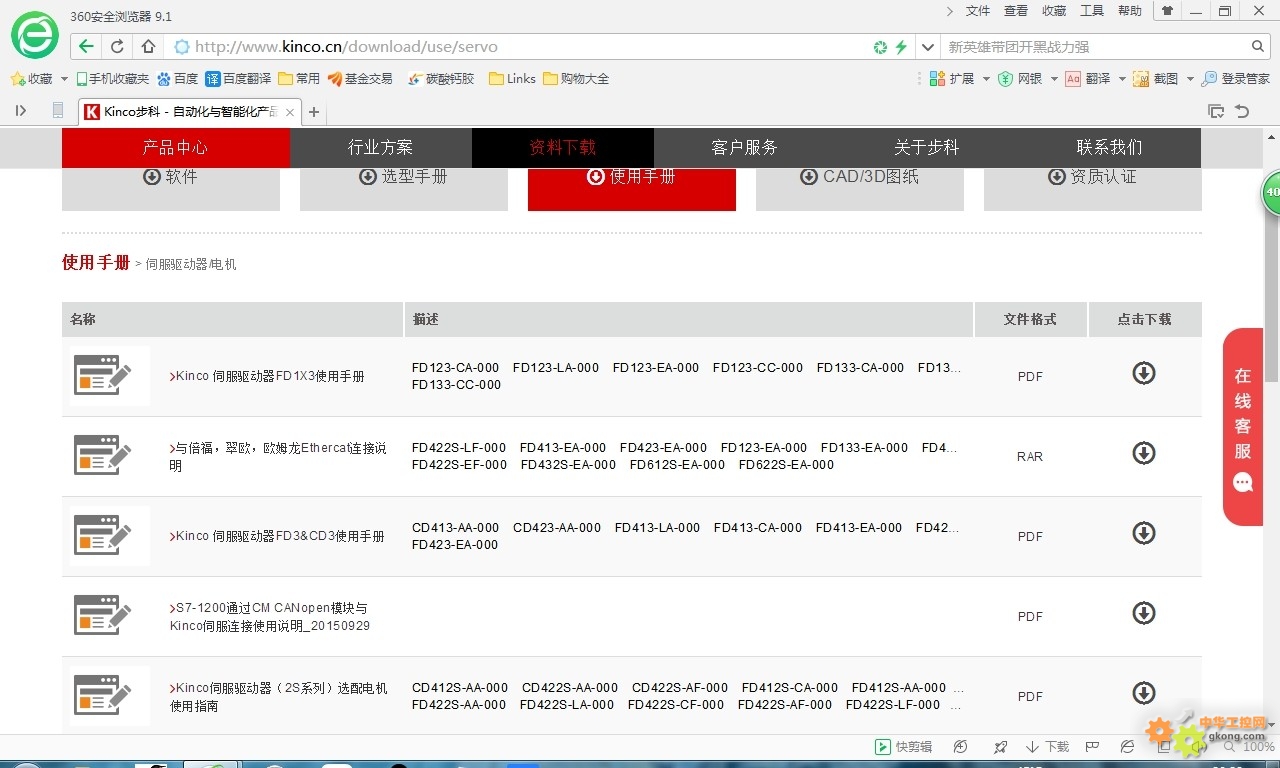
Task: Expand the 收藏 favorites dropdown arrow
Action: point(64,79)
